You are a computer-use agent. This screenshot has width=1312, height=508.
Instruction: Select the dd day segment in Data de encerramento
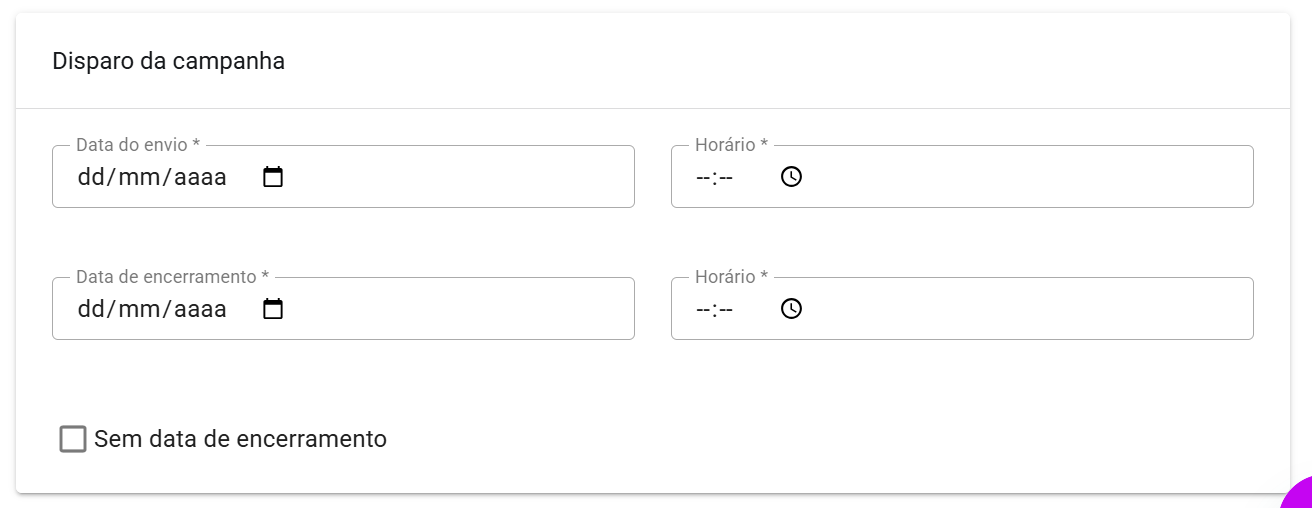tap(90, 309)
